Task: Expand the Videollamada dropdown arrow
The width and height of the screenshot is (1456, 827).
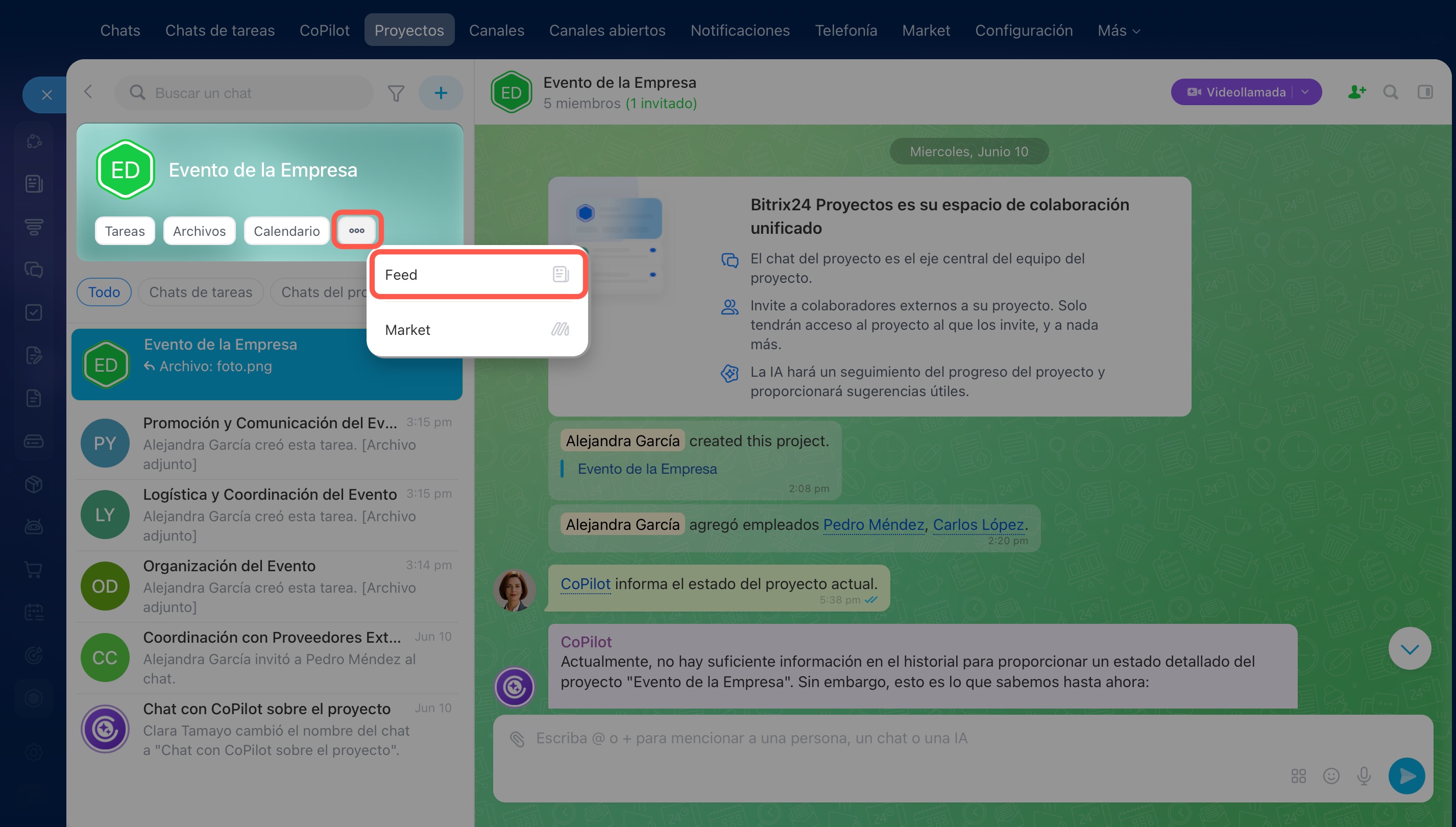Action: pos(1305,92)
